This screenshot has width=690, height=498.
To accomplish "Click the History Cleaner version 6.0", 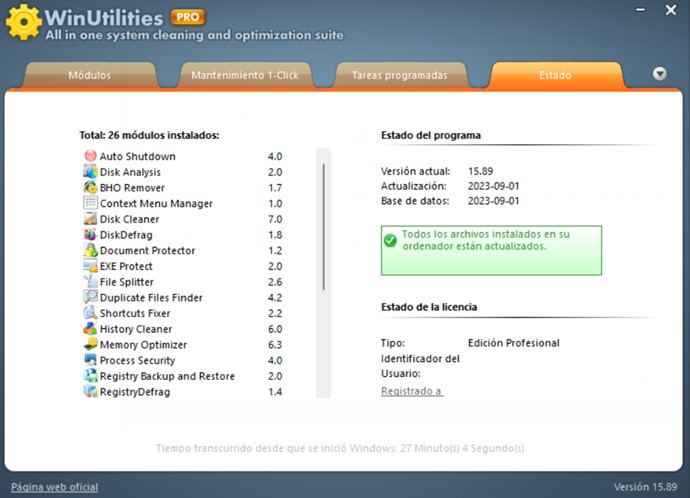I will 275,329.
